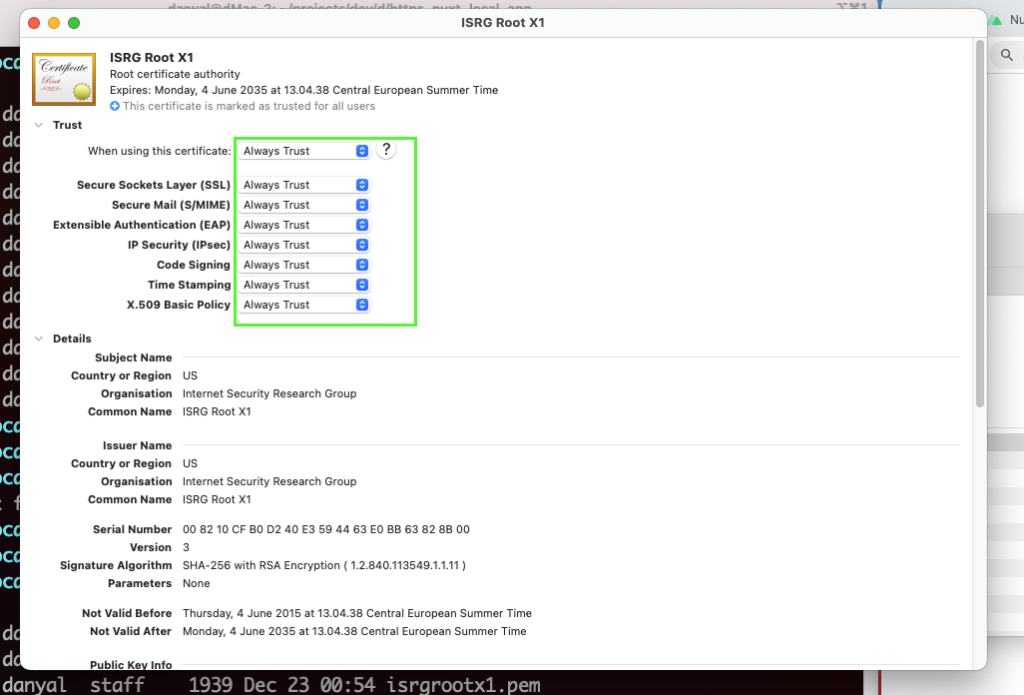The image size is (1024, 695).
Task: Click the help question mark button
Action: click(x=386, y=150)
